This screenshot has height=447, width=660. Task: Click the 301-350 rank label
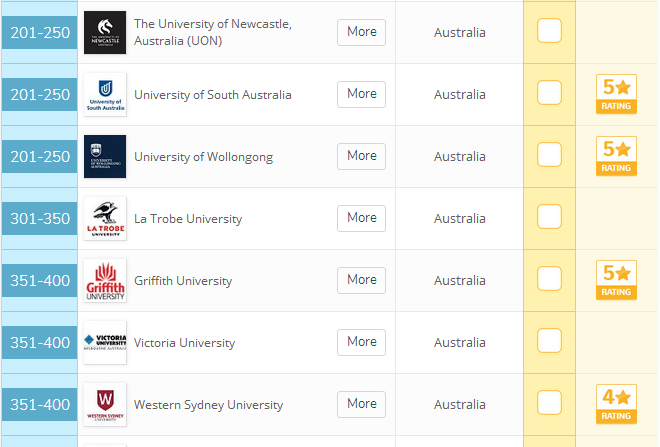[40, 219]
